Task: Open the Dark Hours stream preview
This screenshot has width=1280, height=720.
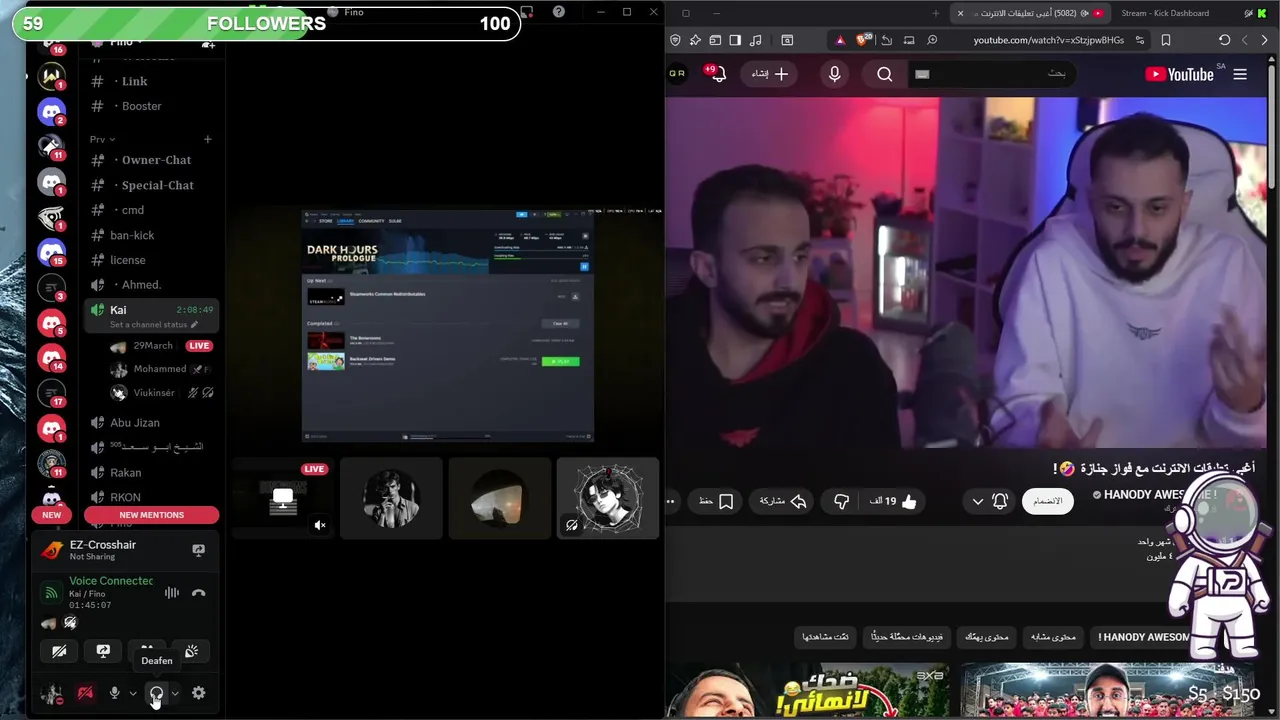Action: (x=448, y=325)
